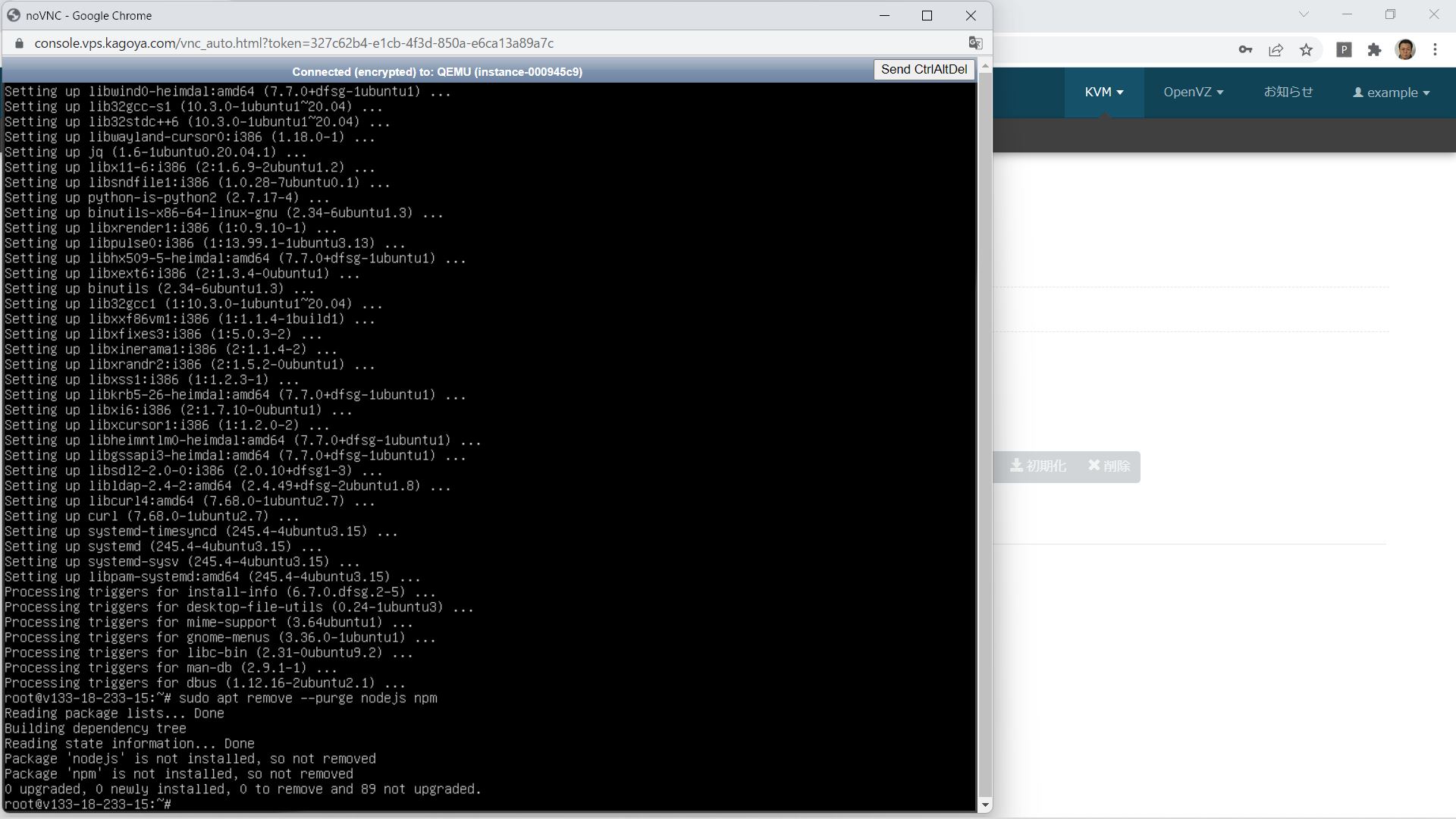Open Chrome's password manager key icon
Screen dimensions: 1456x819
click(x=1244, y=49)
